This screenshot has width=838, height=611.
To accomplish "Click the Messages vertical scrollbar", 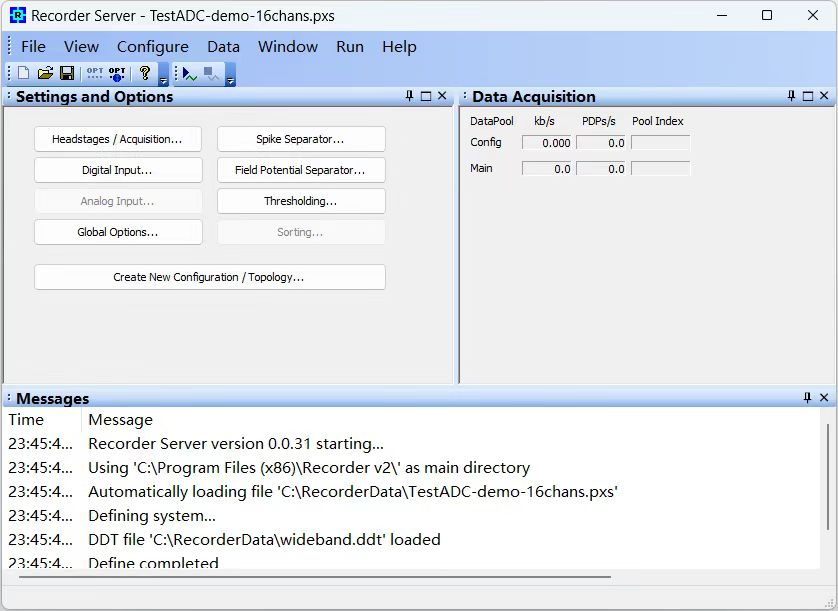I will pos(827,476).
